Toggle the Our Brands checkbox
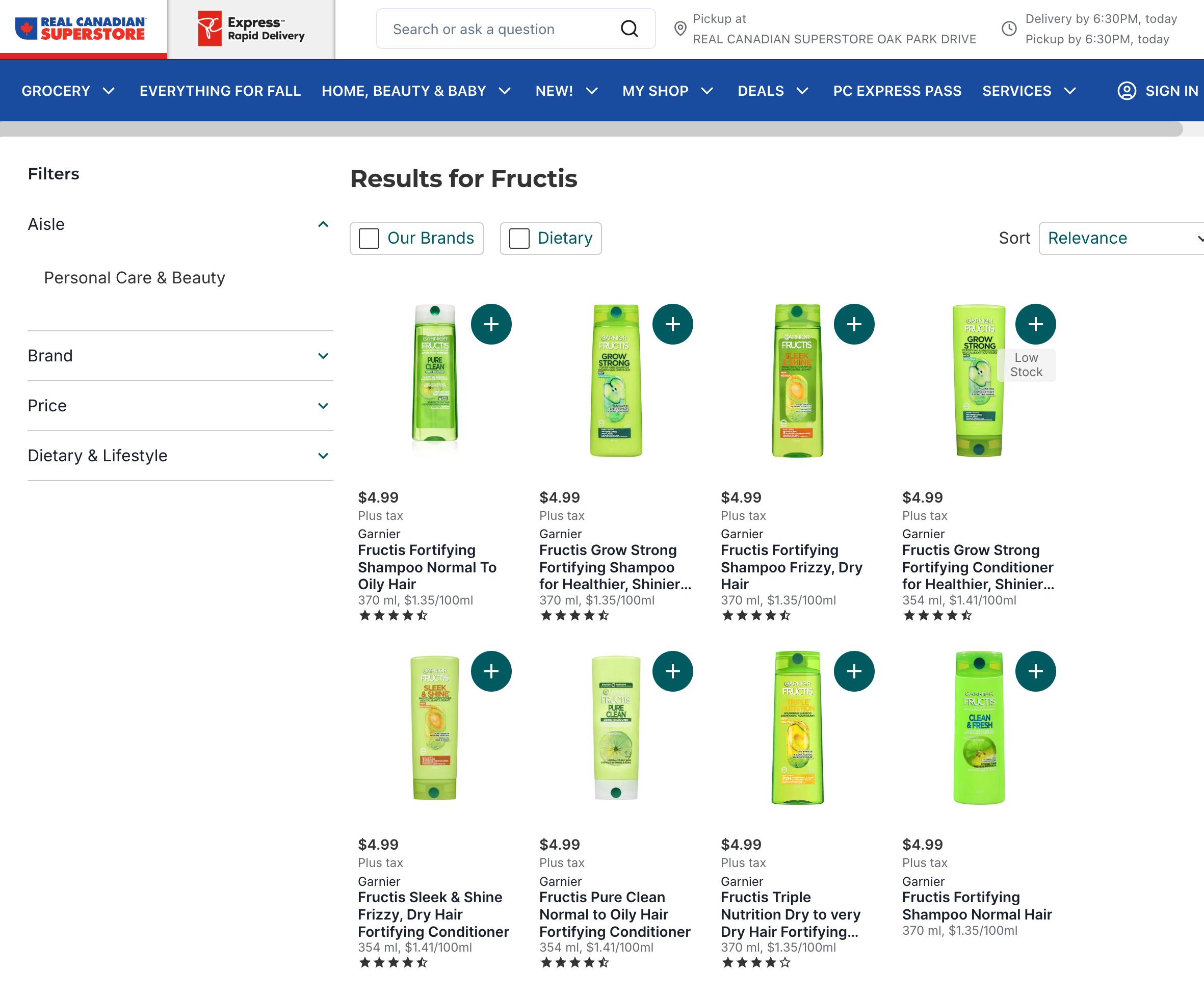The height and width of the screenshot is (998, 1204). pyautogui.click(x=369, y=239)
